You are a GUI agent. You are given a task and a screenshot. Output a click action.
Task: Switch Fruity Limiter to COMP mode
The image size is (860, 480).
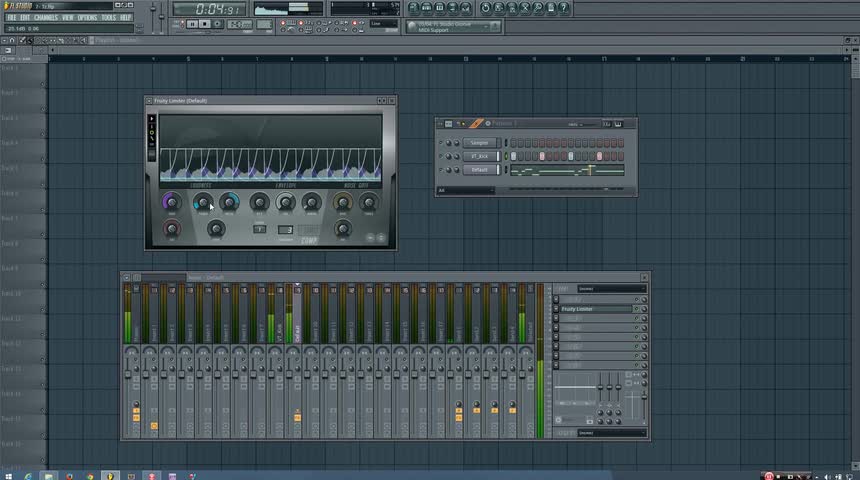point(310,240)
